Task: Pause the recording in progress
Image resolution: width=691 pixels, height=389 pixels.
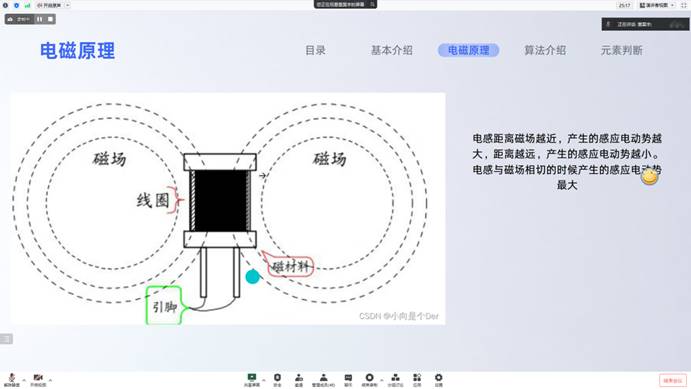Action: [40, 19]
